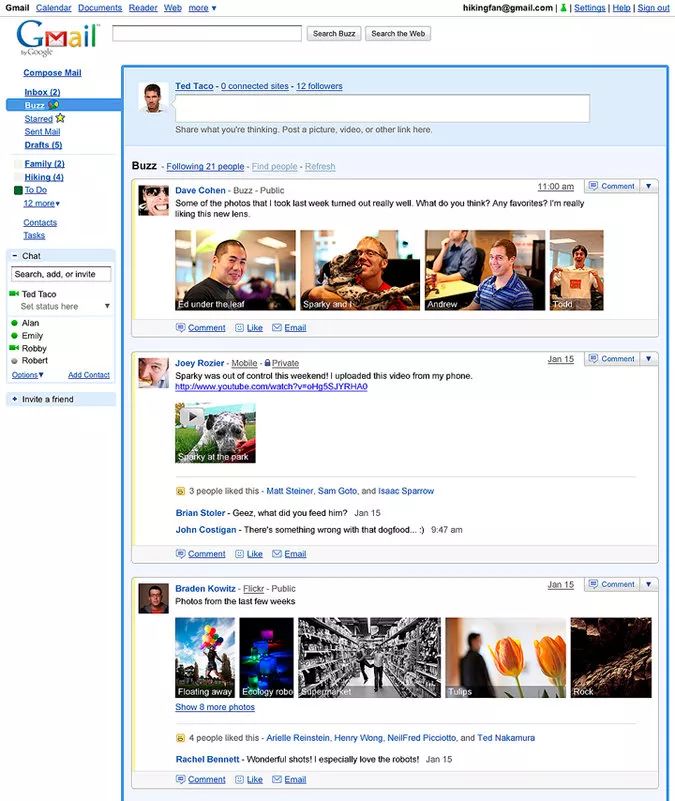
Task: Click the 'Share what you're thinking' text box
Action: point(382,108)
